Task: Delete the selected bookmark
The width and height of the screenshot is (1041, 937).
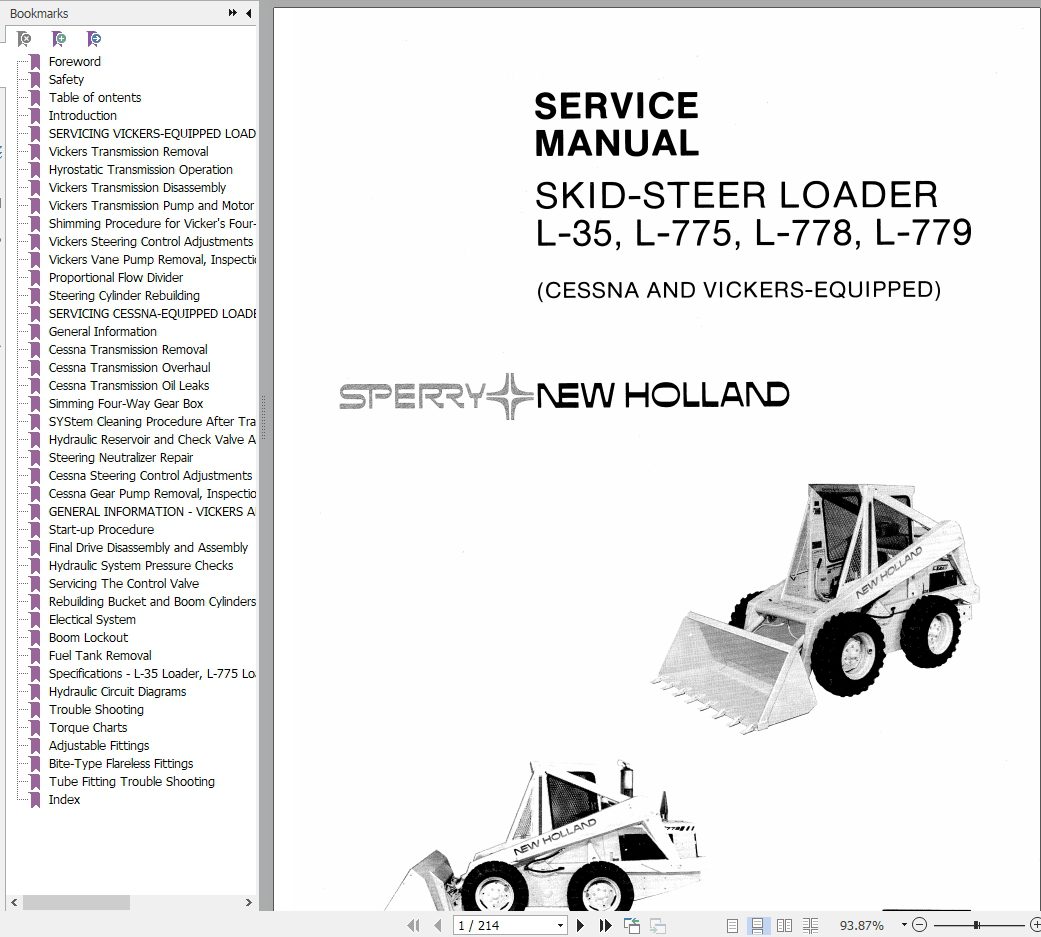Action: pos(24,38)
